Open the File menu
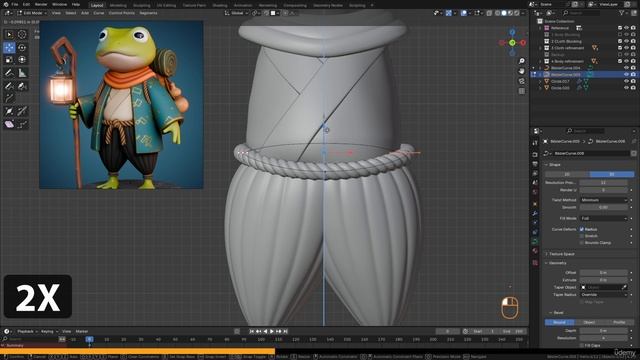The width and height of the screenshot is (640, 360). (15, 4)
